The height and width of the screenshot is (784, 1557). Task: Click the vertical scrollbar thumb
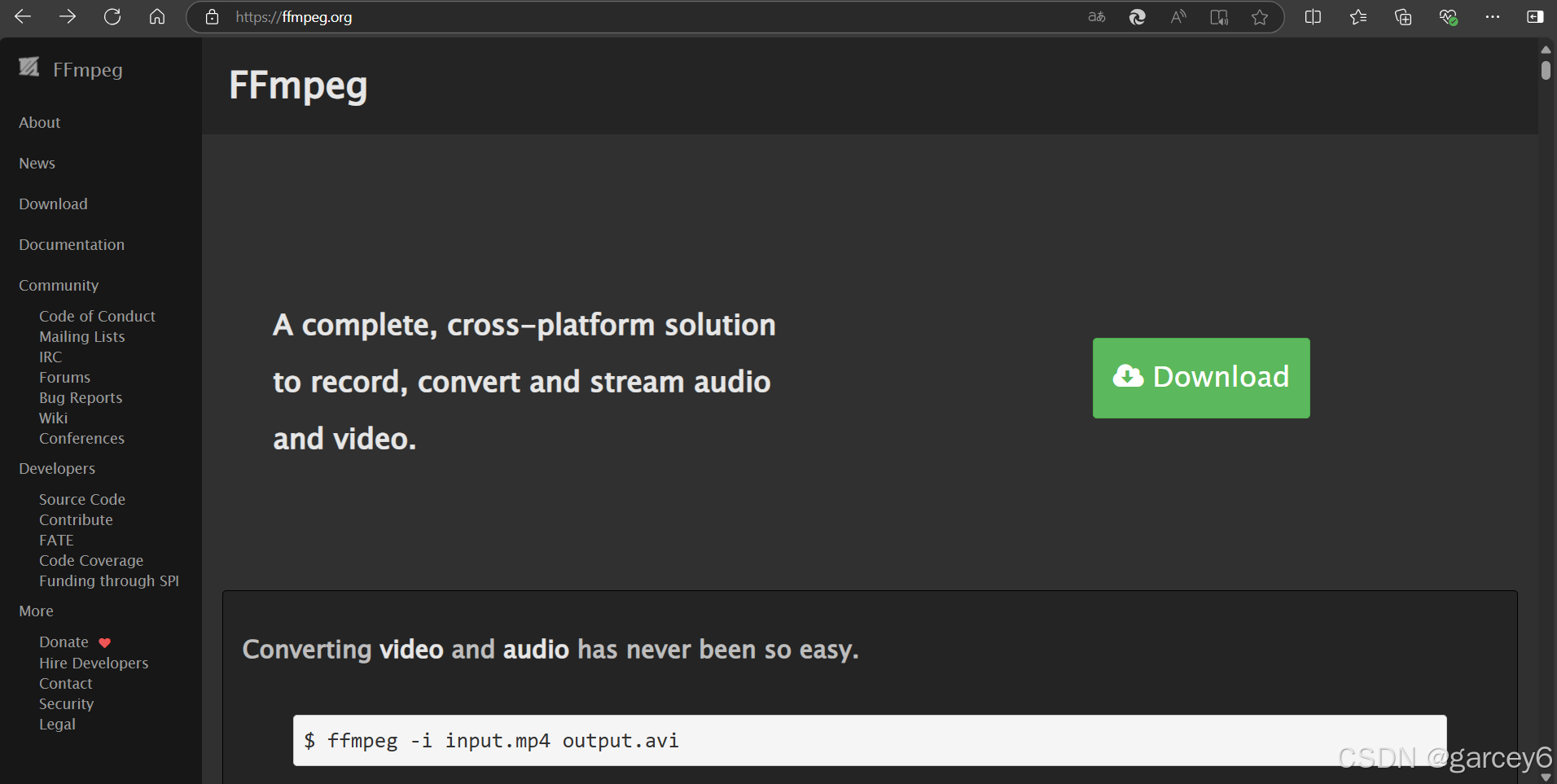(x=1546, y=70)
